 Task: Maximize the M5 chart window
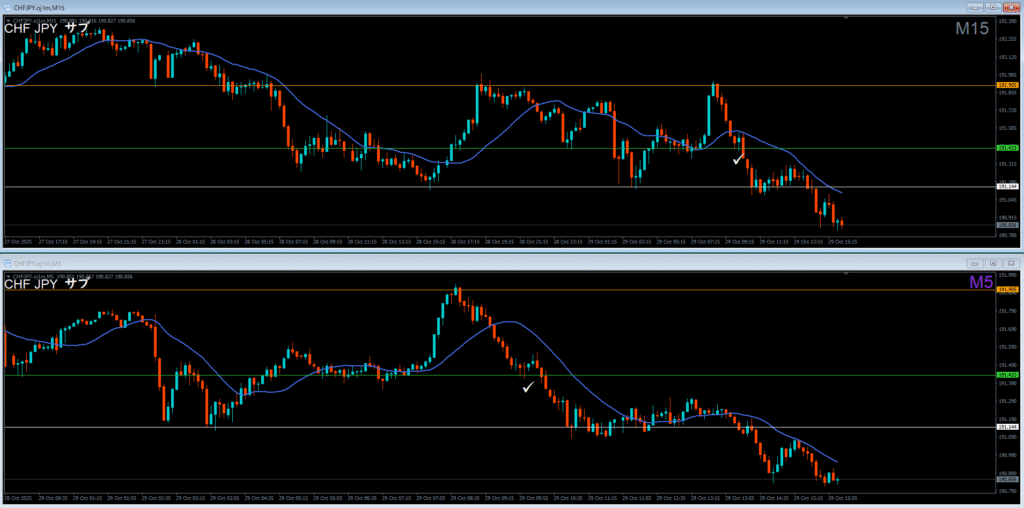click(993, 262)
